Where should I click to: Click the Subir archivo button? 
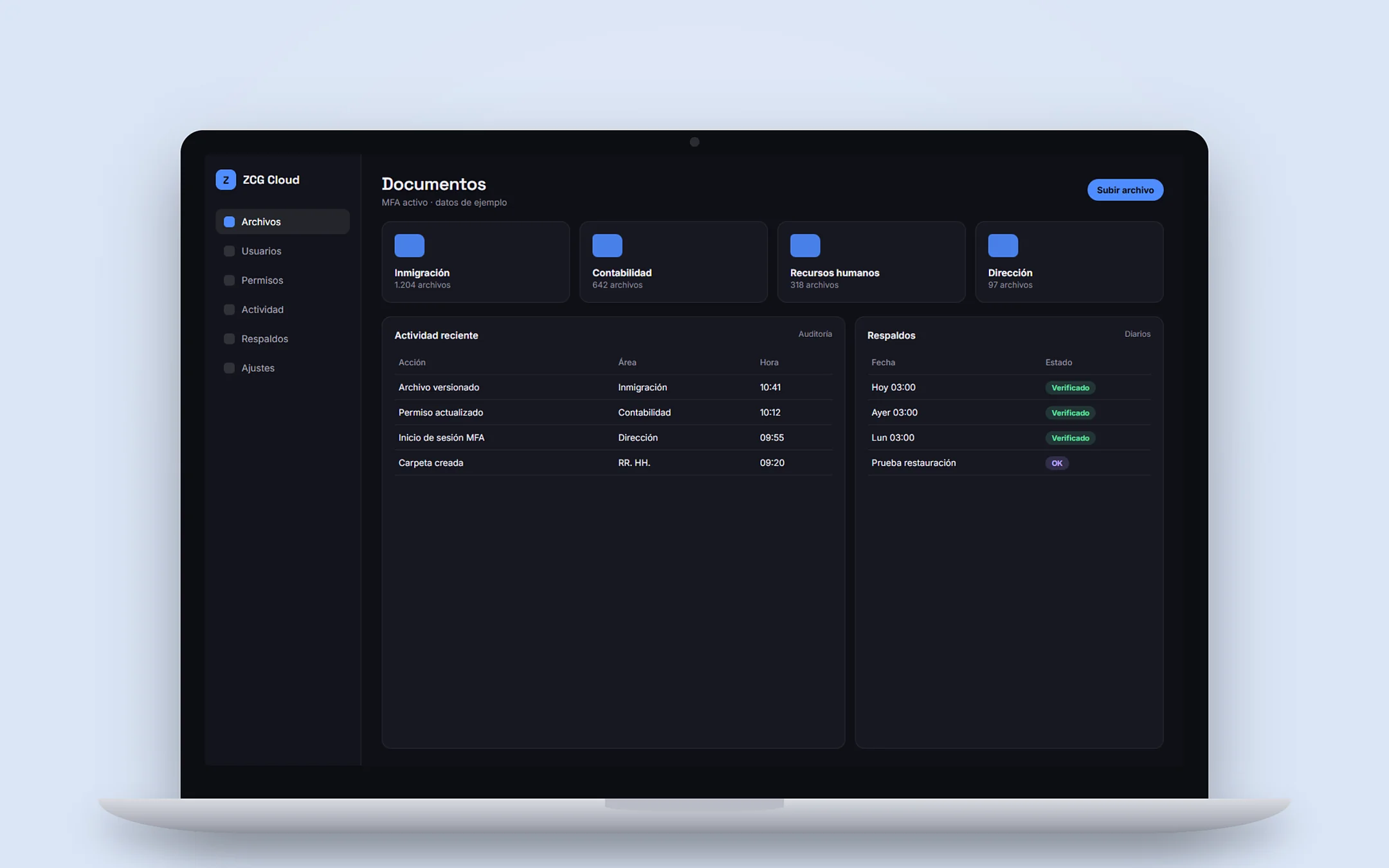[1125, 190]
